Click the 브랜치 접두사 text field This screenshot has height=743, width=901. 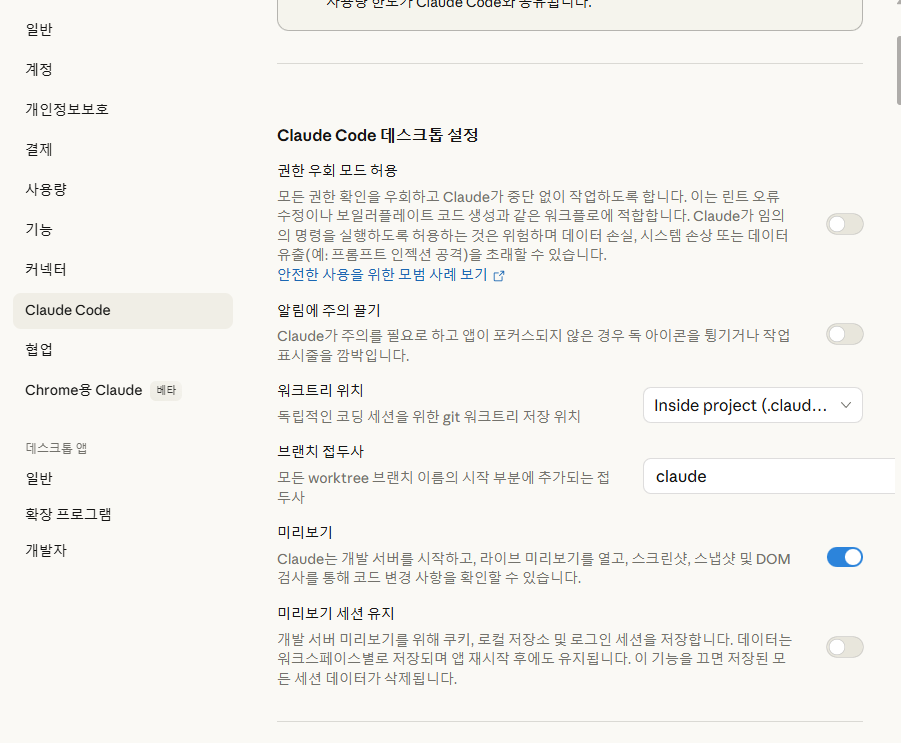[x=770, y=476]
